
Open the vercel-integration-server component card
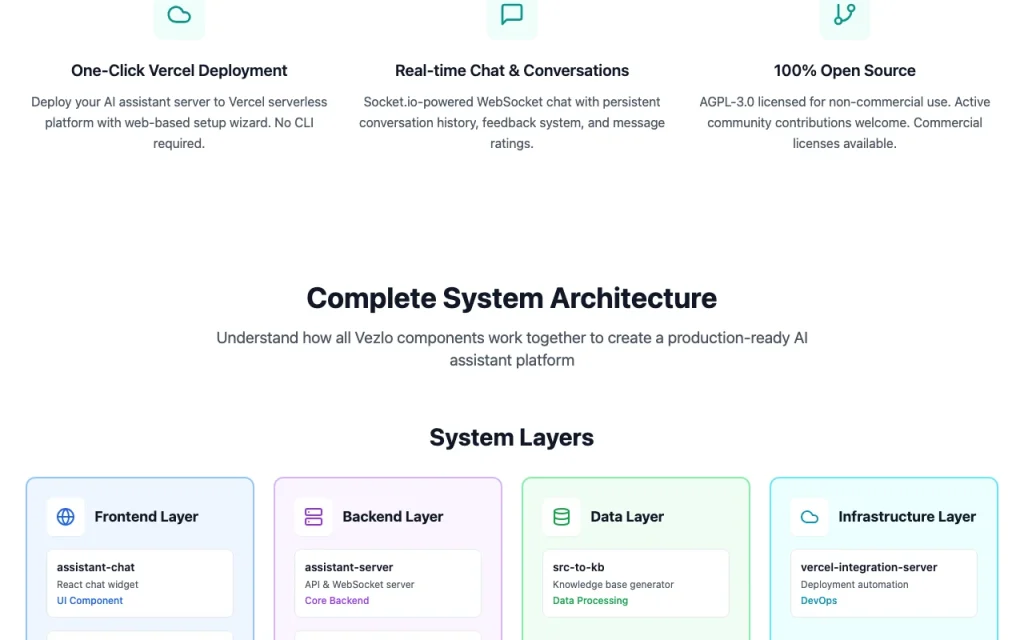pos(884,583)
